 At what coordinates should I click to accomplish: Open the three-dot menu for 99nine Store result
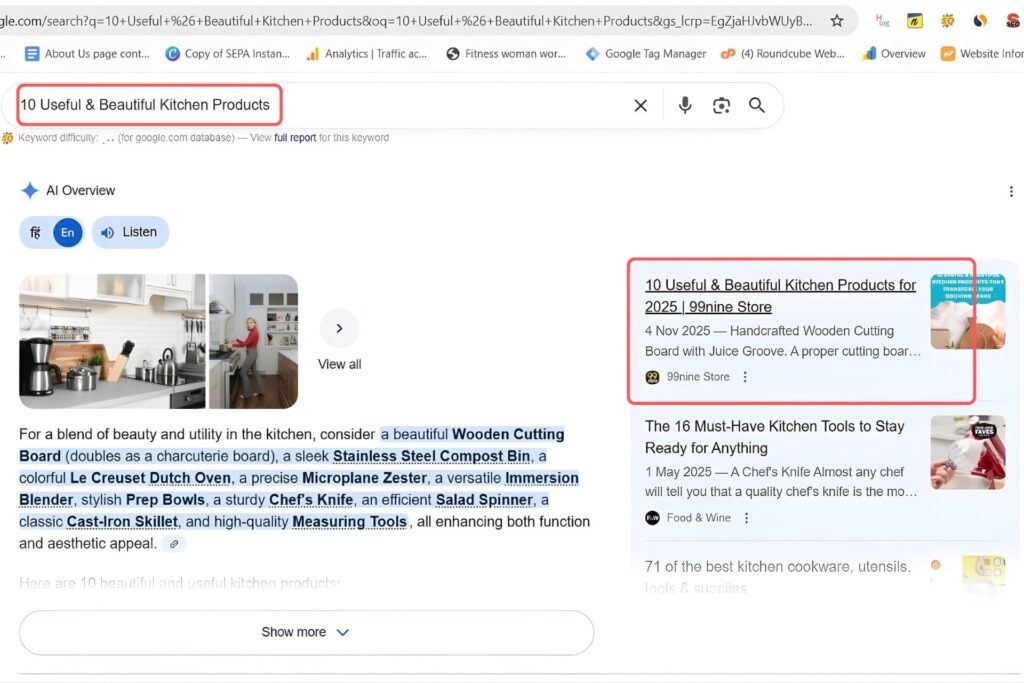tap(745, 377)
